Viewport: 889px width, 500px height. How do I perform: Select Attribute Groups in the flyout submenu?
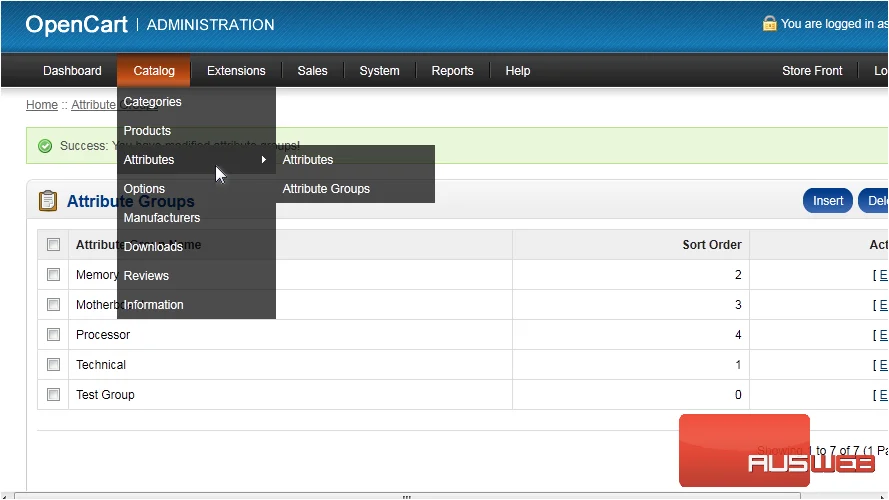coord(355,189)
